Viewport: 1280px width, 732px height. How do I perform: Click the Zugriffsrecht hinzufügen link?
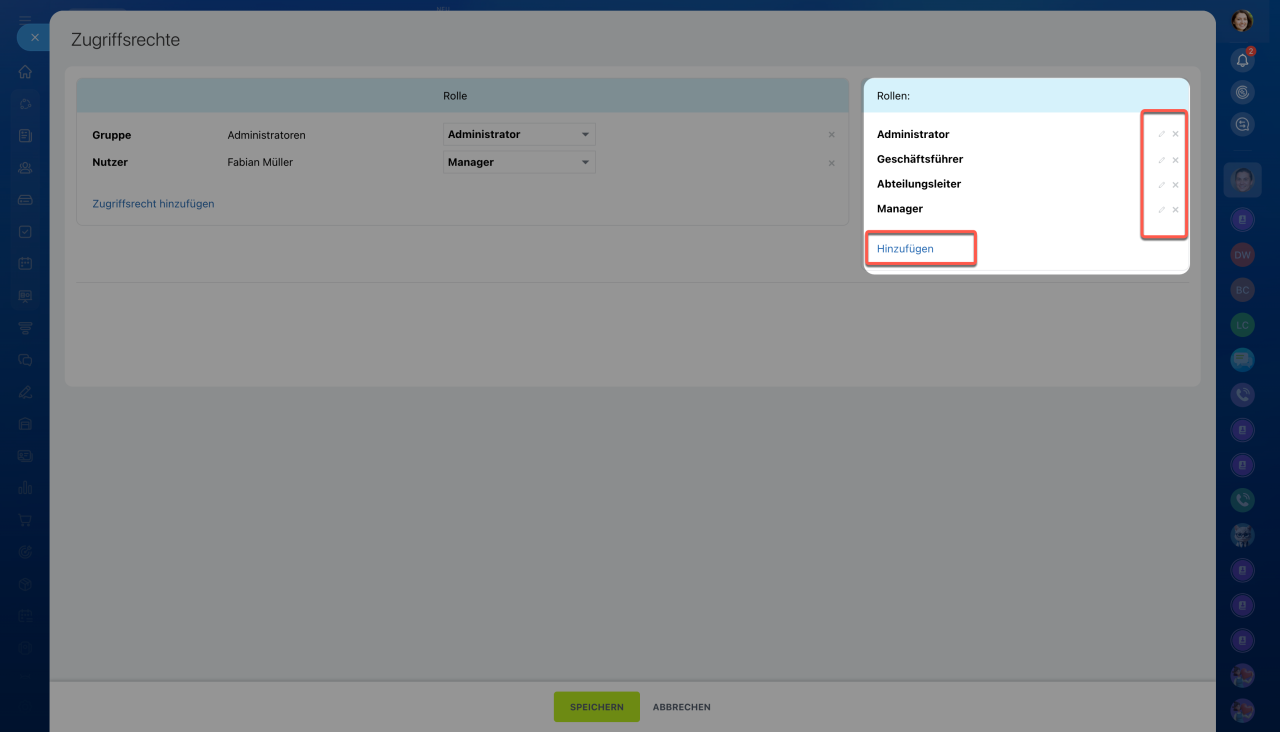[153, 204]
